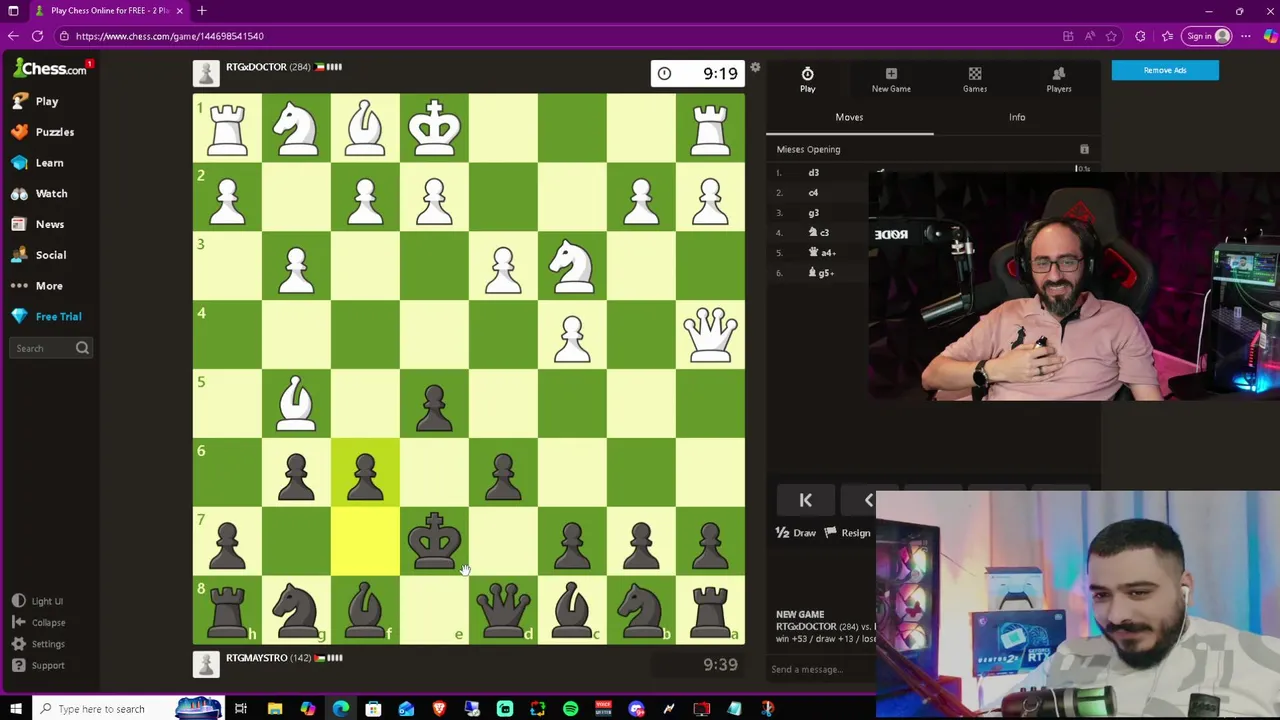Add this page to favorites star

(1111, 36)
